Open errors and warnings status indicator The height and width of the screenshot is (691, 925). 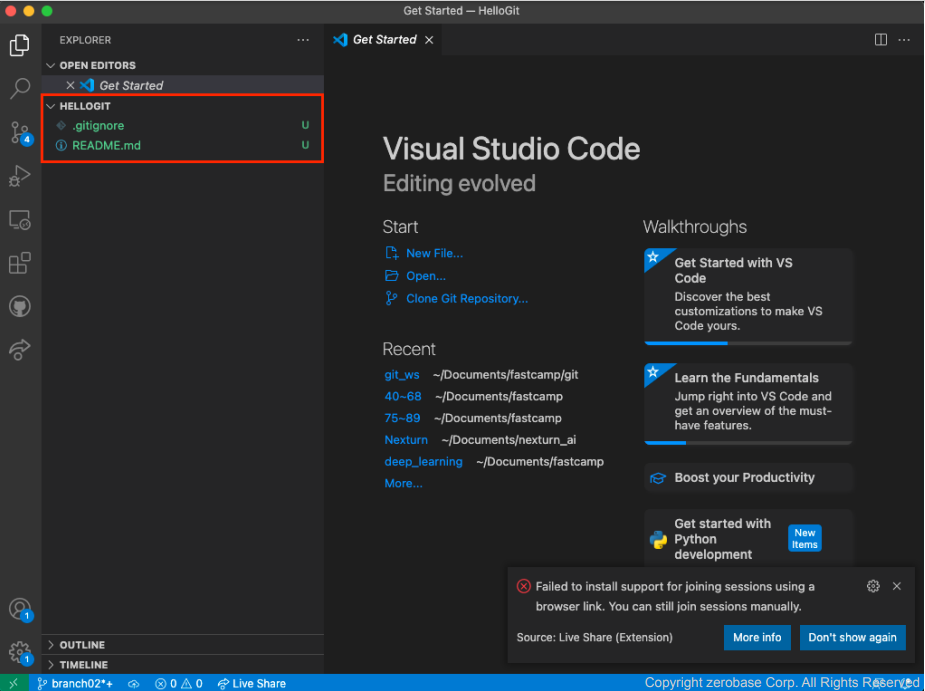(179, 683)
